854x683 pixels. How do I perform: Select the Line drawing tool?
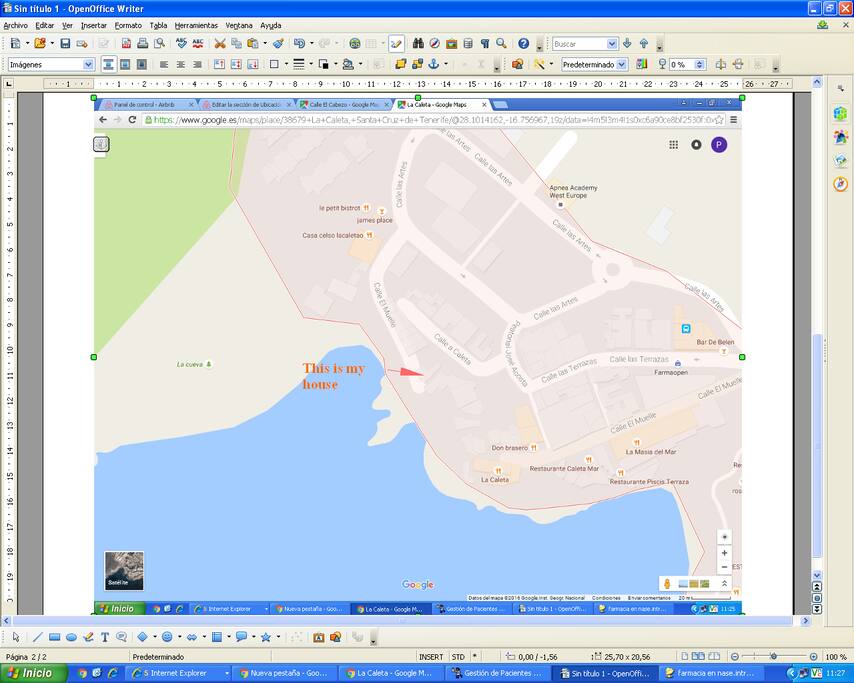coord(38,637)
